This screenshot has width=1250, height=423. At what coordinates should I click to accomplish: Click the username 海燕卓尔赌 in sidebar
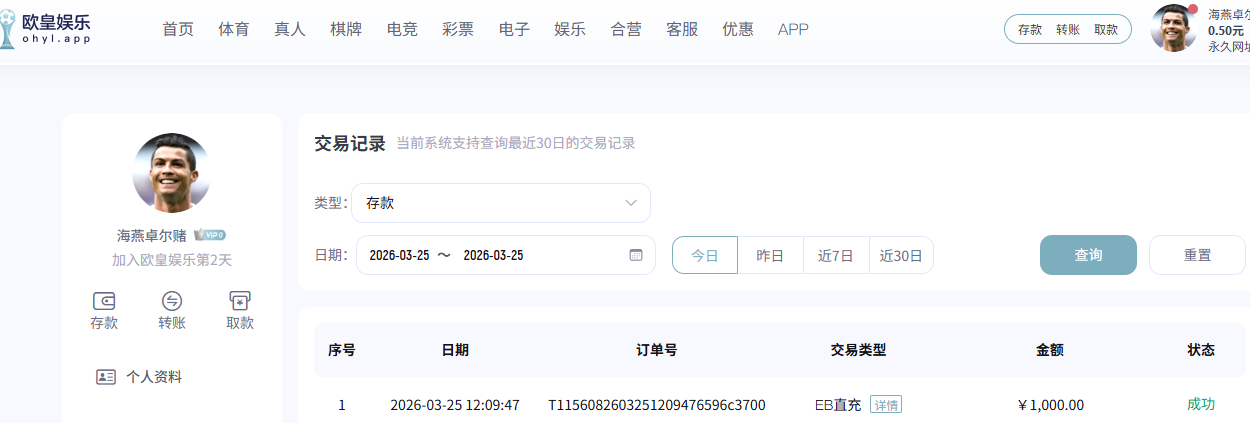[152, 236]
